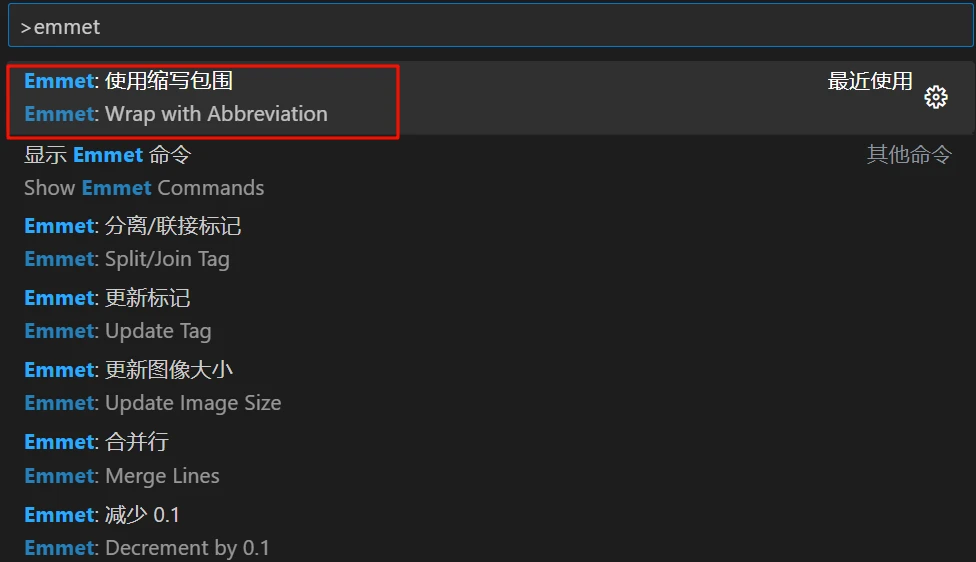Viewport: 976px width, 562px height.
Task: Click the '>' prefix in command input
Action: point(26,27)
